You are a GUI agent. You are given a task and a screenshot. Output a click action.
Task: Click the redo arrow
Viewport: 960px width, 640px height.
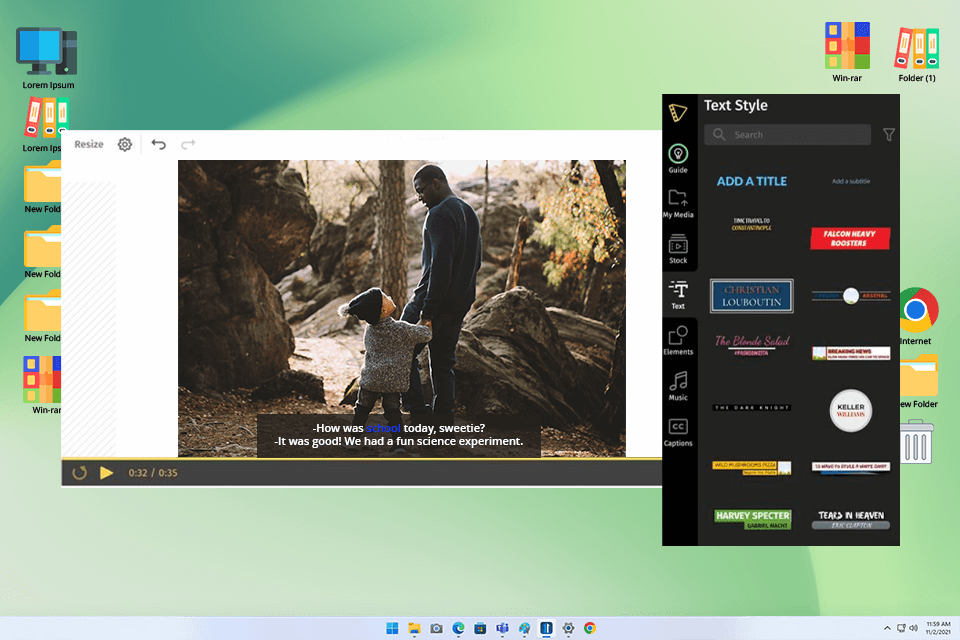point(188,144)
